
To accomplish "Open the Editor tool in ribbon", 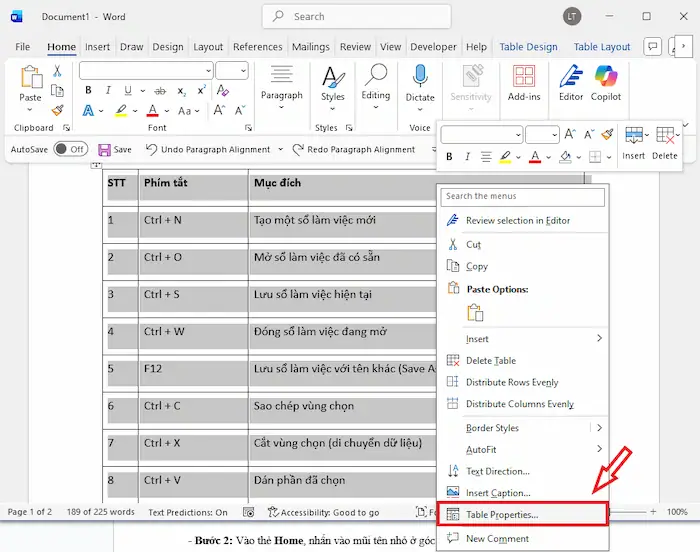I will click(571, 78).
